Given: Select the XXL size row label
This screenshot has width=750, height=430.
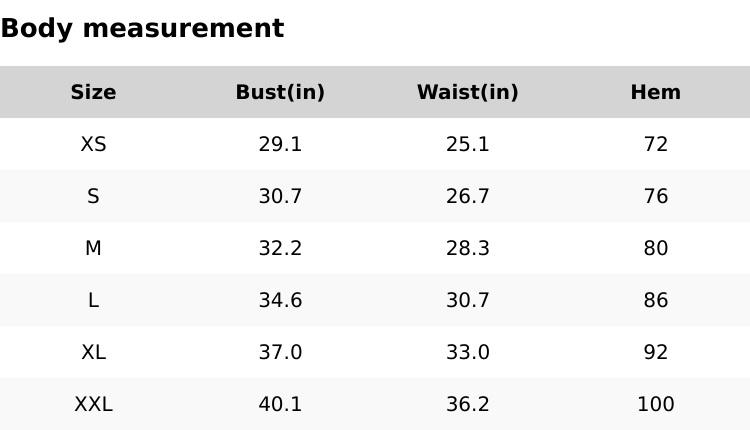Looking at the screenshot, I should (93, 404).
